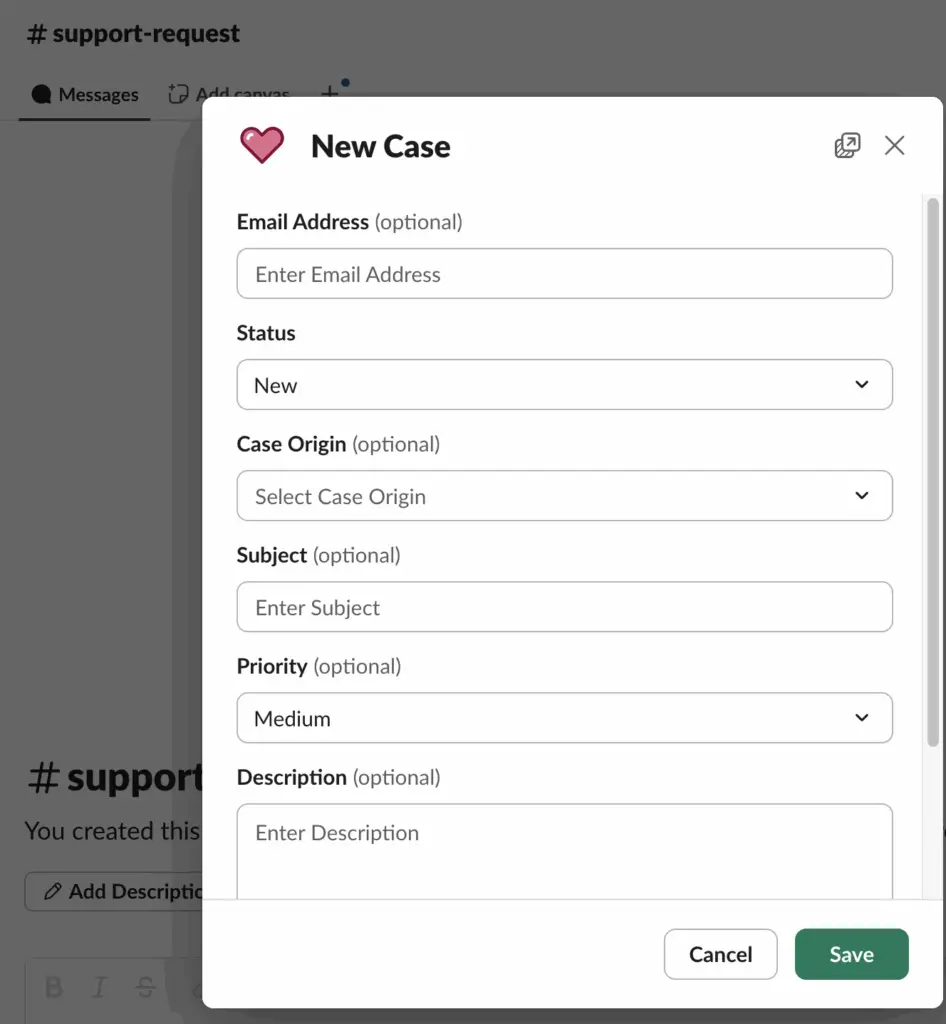Image resolution: width=946 pixels, height=1024 pixels.
Task: Toggle italic formatting in message composer
Action: pos(99,987)
